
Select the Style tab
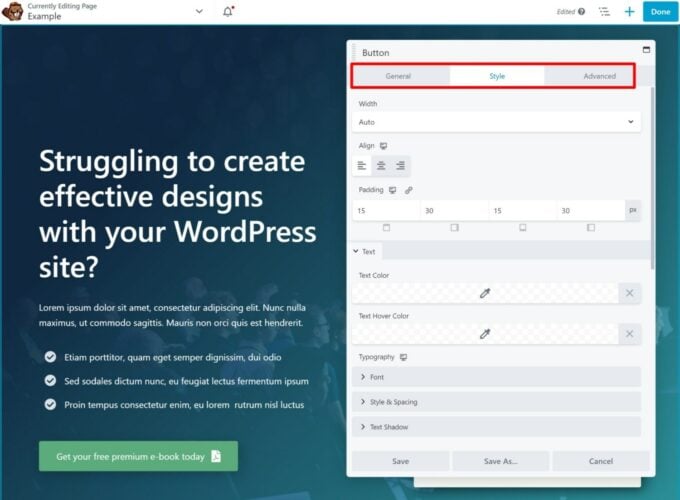pos(497,76)
